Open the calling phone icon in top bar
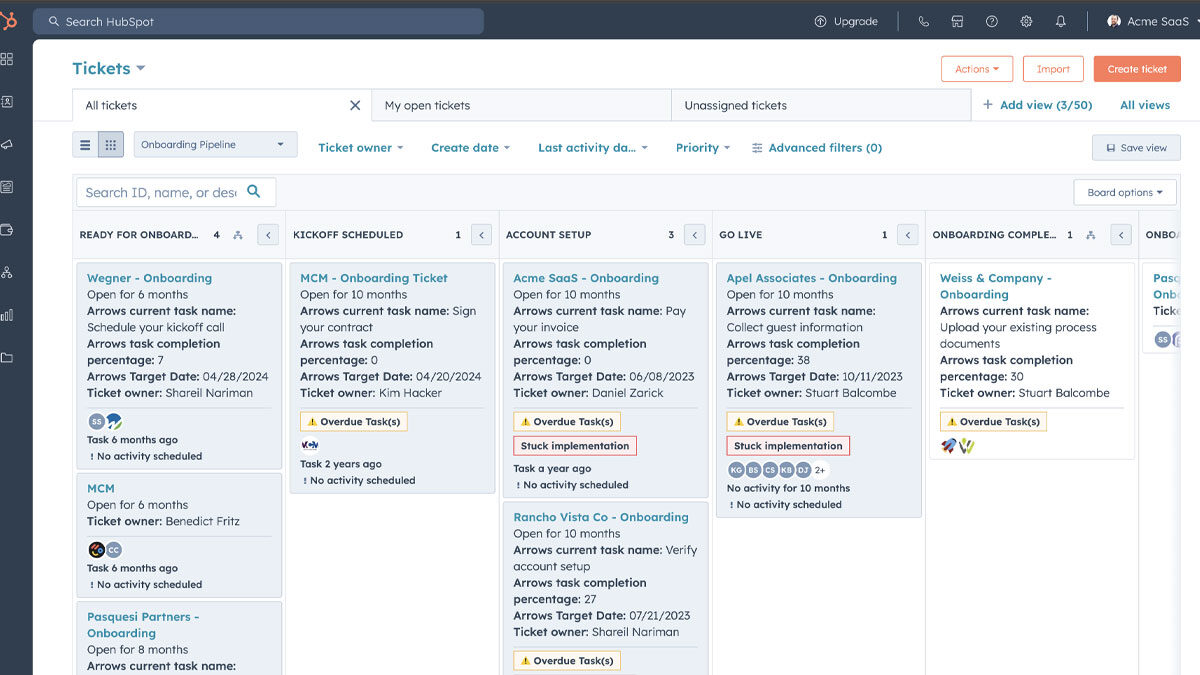Screen dimensions: 1200x675 pyautogui.click(x=923, y=21)
